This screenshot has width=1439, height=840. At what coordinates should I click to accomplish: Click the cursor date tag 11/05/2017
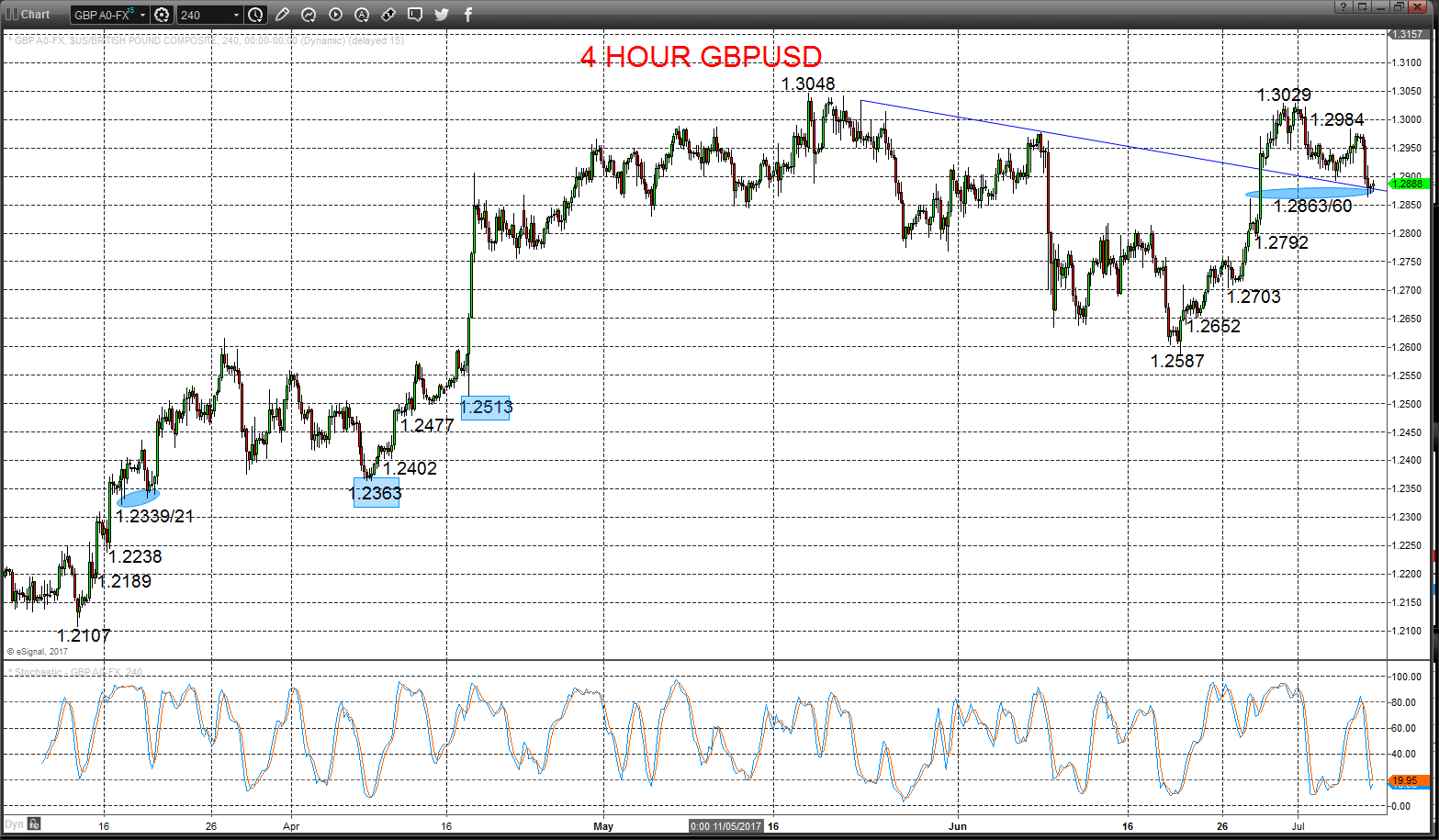tap(726, 826)
